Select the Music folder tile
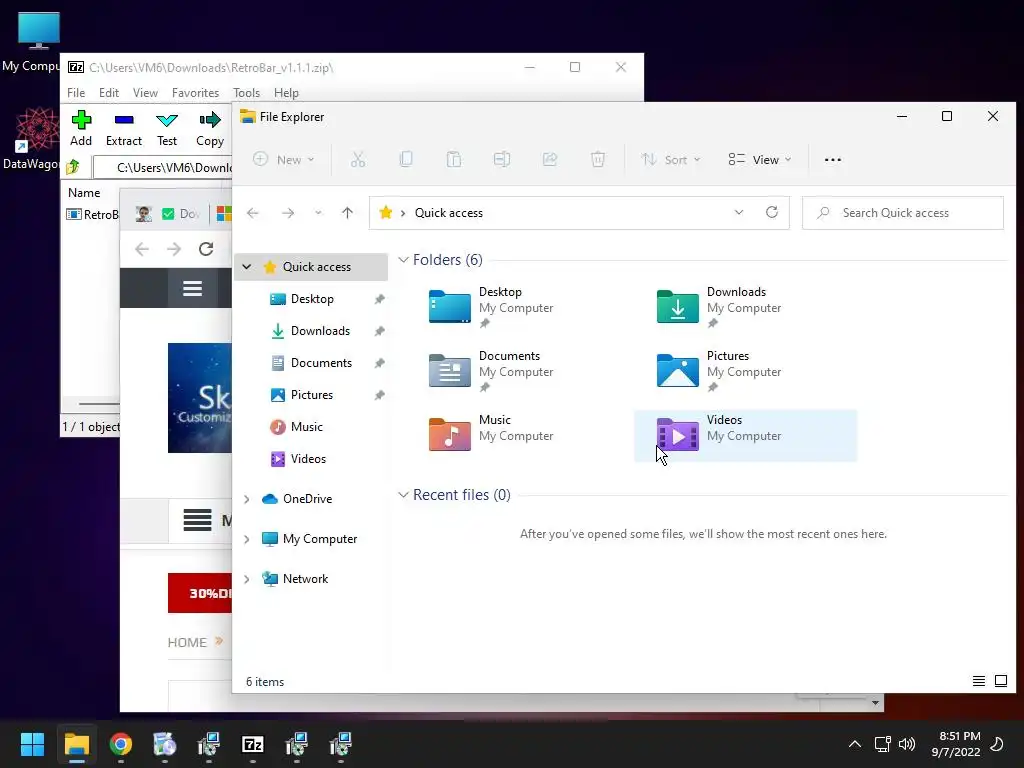This screenshot has height=768, width=1024. [x=517, y=435]
